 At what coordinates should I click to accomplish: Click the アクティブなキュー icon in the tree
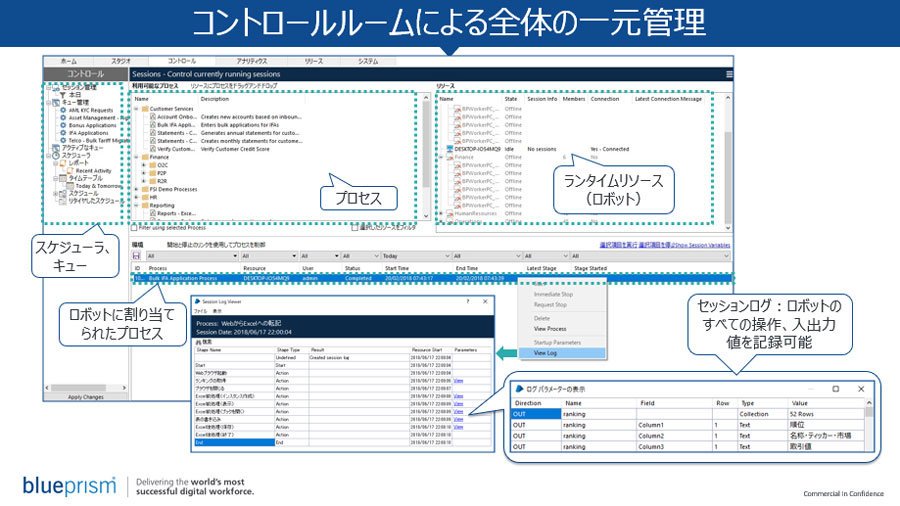pyautogui.click(x=56, y=147)
